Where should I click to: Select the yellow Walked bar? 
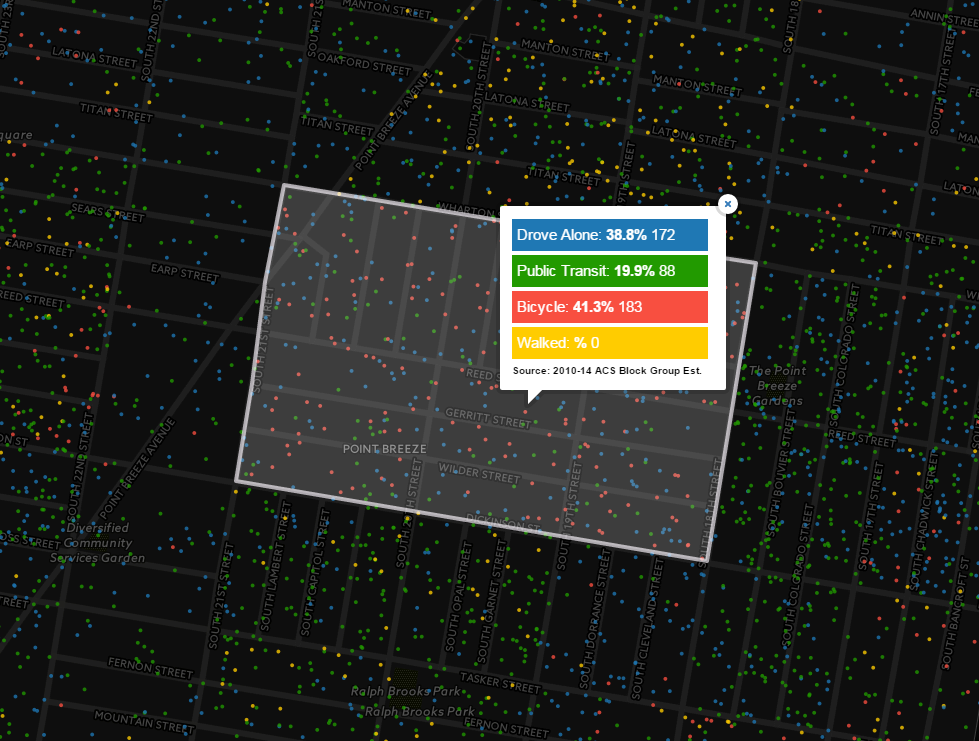pyautogui.click(x=610, y=343)
